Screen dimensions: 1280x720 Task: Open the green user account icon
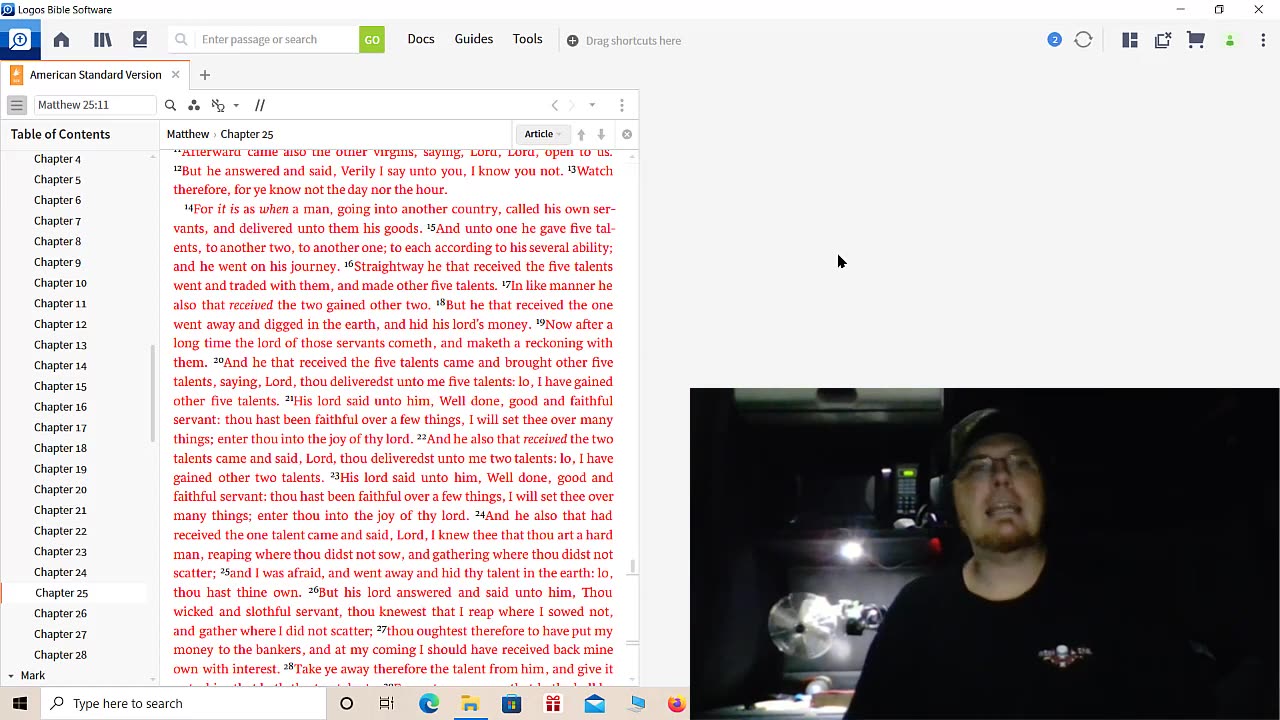[1230, 41]
